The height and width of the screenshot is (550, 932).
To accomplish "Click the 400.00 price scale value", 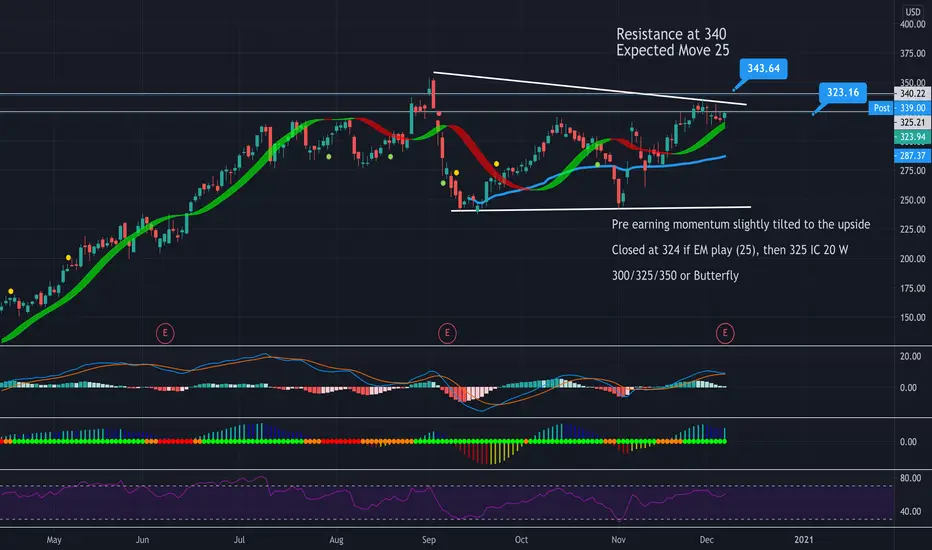I will tap(912, 24).
